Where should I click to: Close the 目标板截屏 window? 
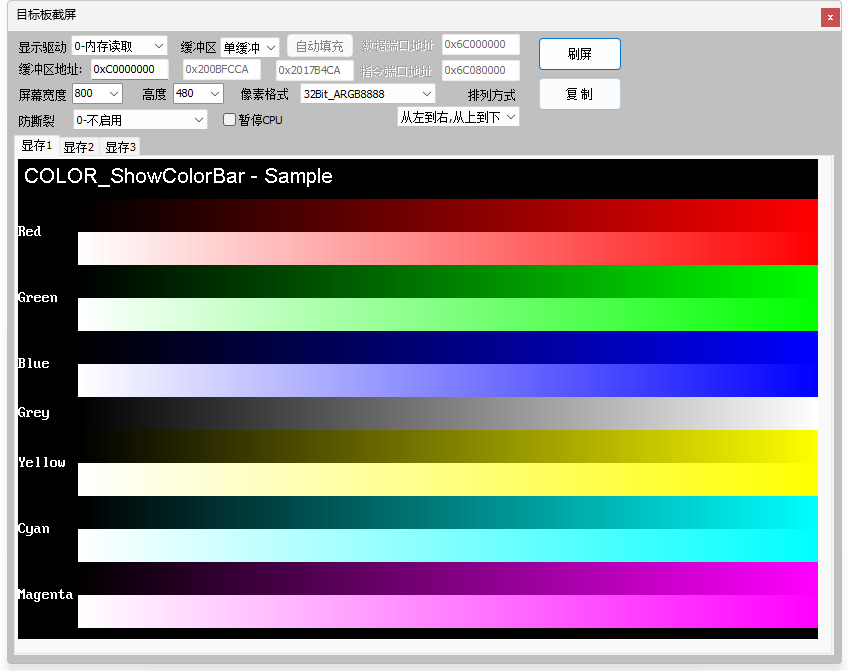(830, 17)
